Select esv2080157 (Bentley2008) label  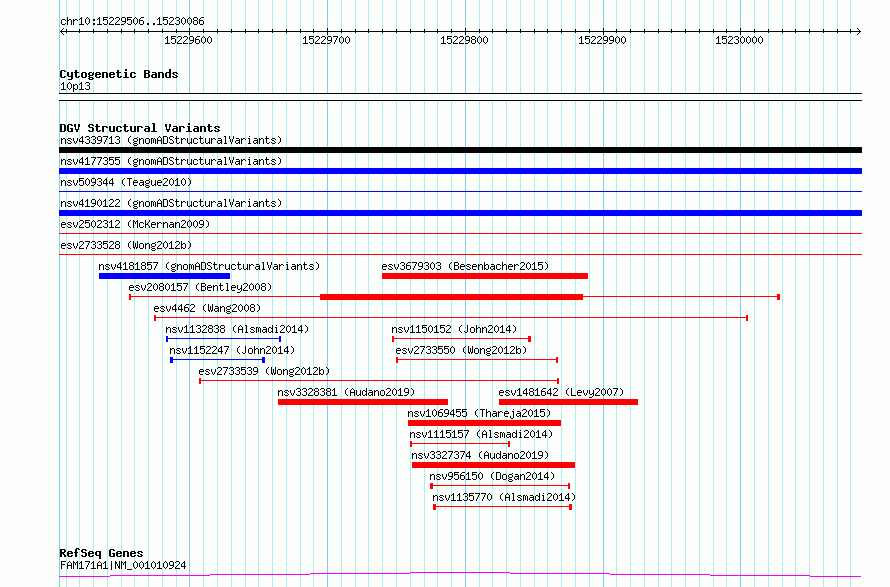pyautogui.click(x=200, y=287)
